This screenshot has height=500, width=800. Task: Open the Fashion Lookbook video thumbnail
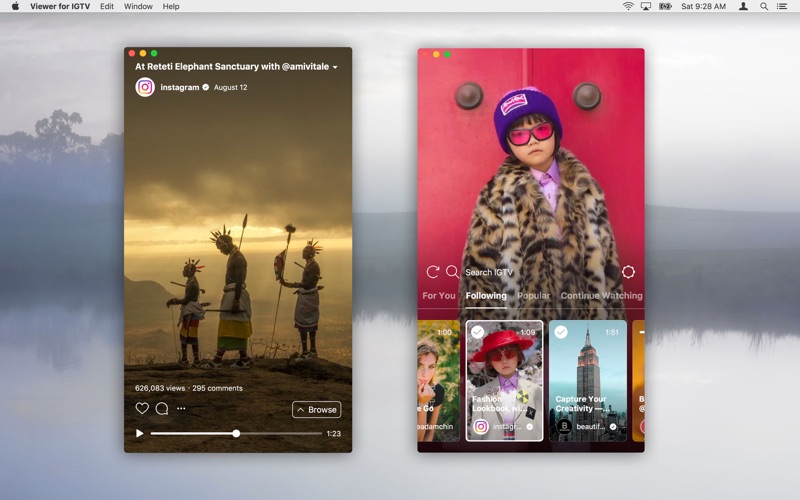pos(504,381)
